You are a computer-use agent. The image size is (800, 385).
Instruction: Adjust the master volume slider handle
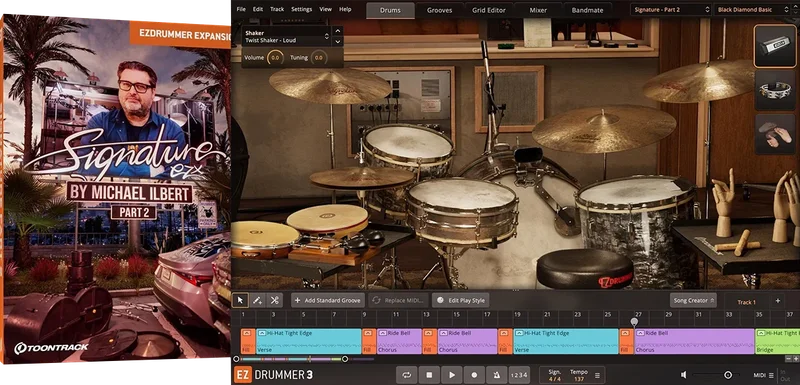pos(728,375)
